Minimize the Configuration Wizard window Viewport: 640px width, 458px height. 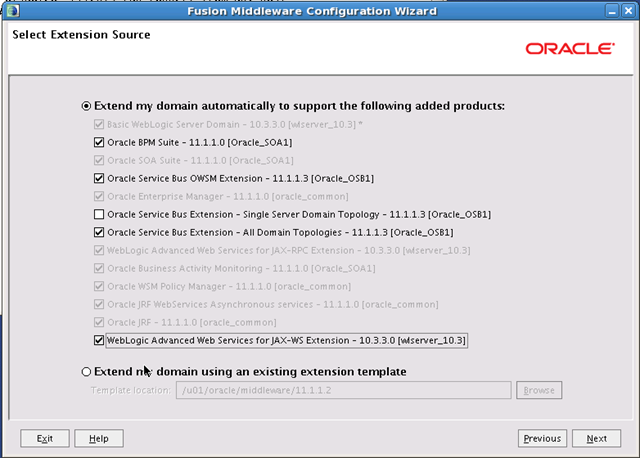click(611, 11)
